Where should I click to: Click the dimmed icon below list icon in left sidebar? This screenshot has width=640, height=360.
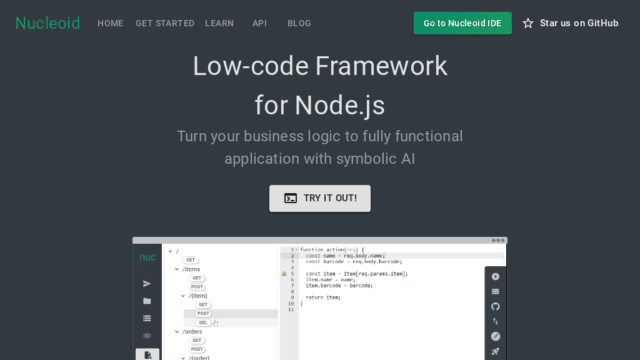pos(147,336)
